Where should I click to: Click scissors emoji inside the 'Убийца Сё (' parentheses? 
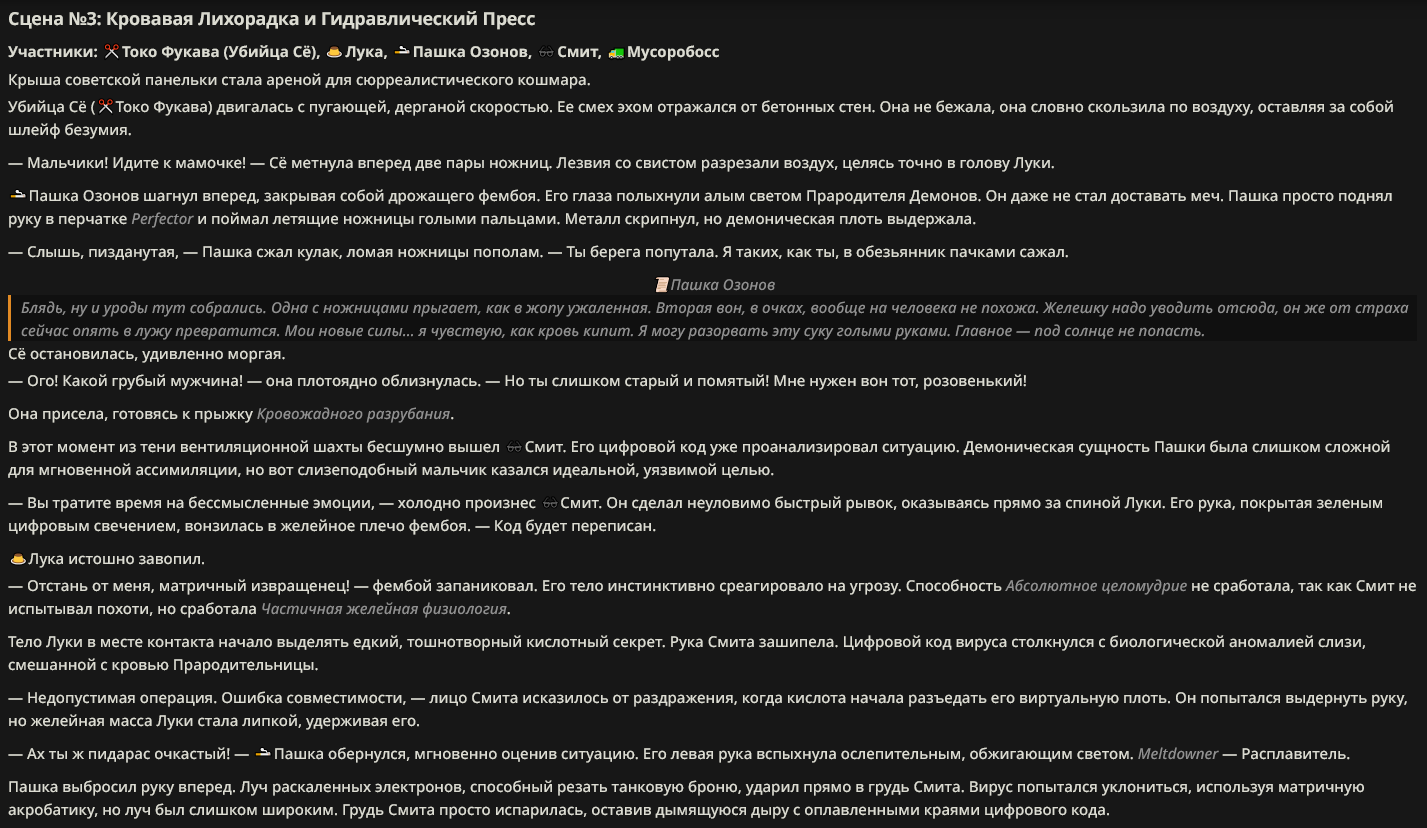[106, 107]
